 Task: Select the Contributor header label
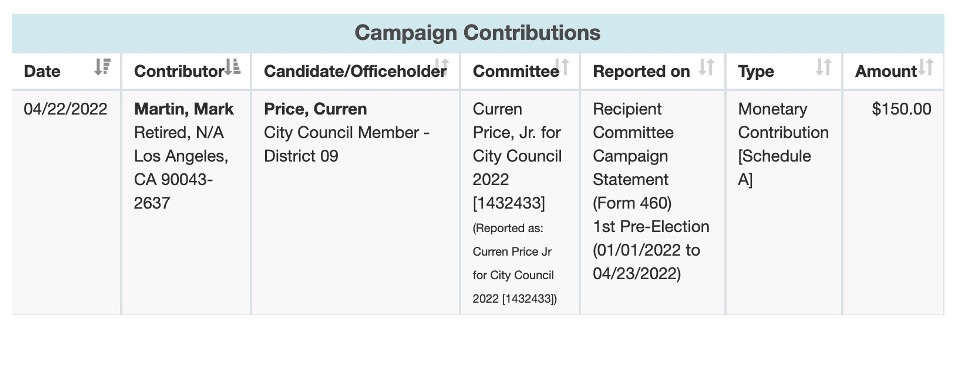(x=179, y=72)
